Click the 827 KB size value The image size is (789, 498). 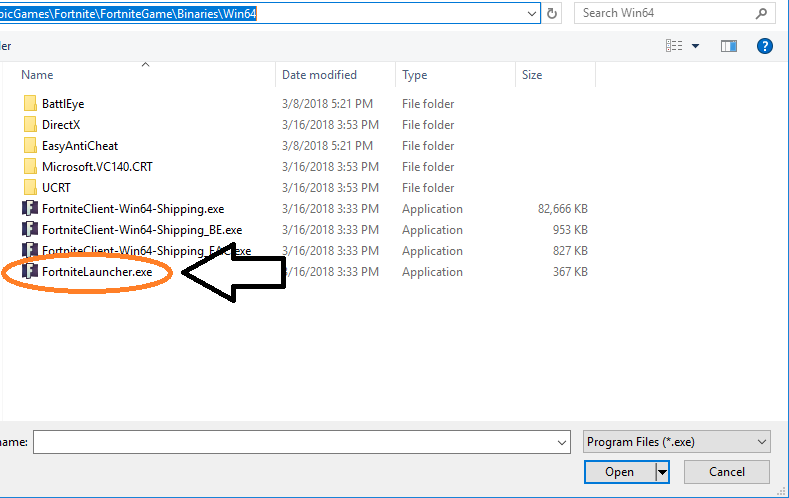click(x=570, y=251)
